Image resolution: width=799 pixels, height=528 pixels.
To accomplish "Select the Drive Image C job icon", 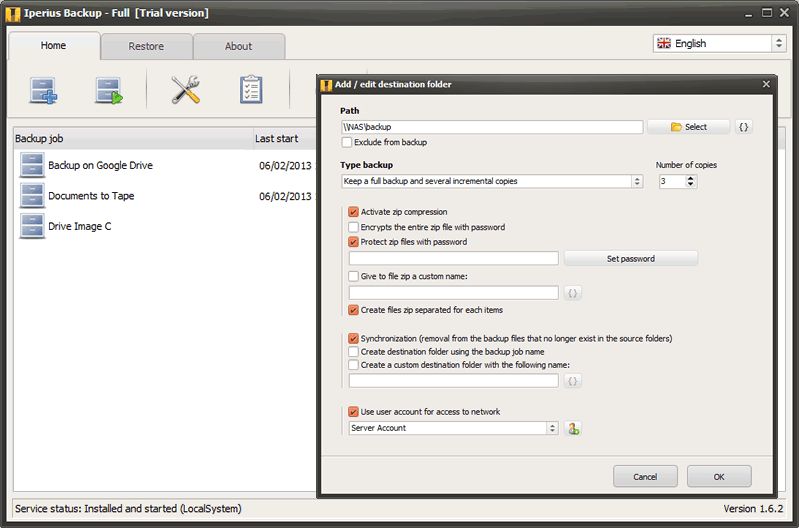I will (x=32, y=226).
